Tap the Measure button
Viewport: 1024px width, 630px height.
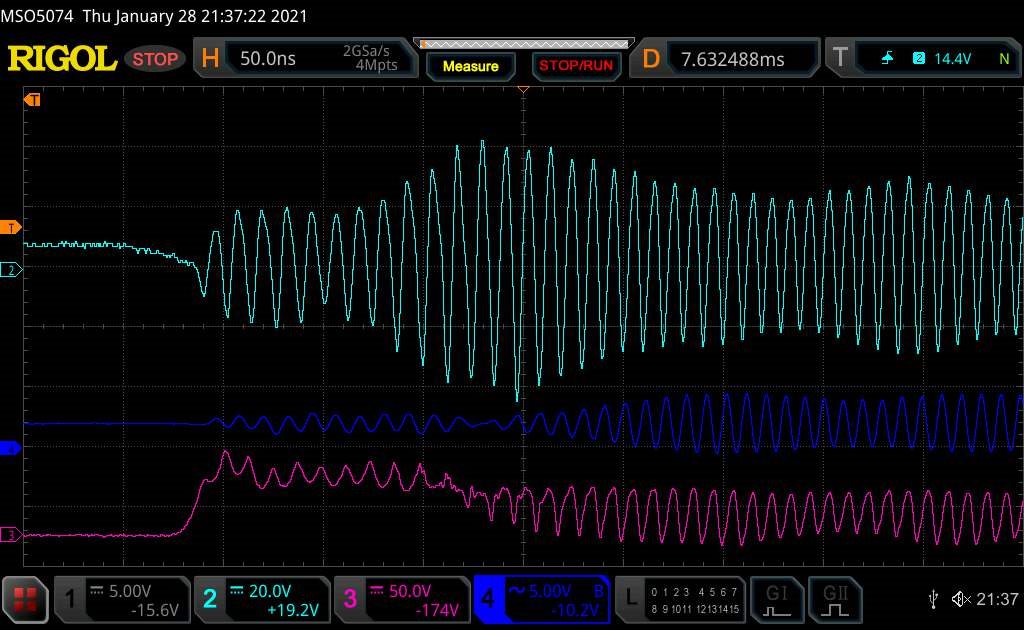coord(470,66)
